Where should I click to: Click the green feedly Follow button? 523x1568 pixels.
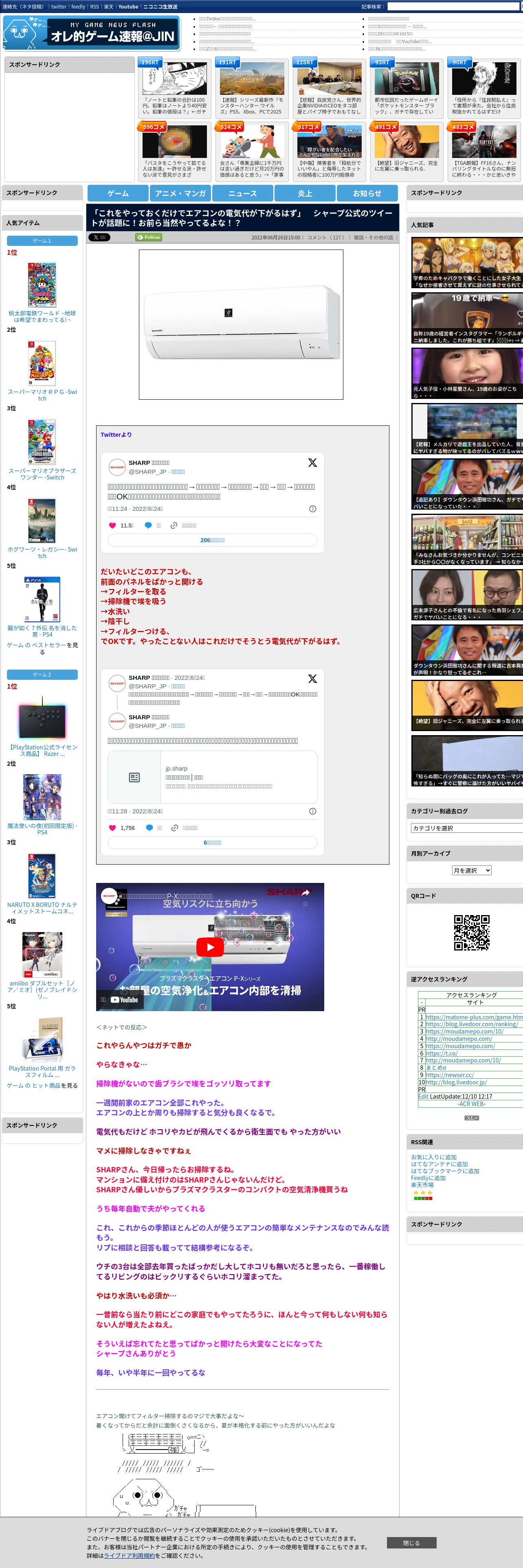[149, 237]
